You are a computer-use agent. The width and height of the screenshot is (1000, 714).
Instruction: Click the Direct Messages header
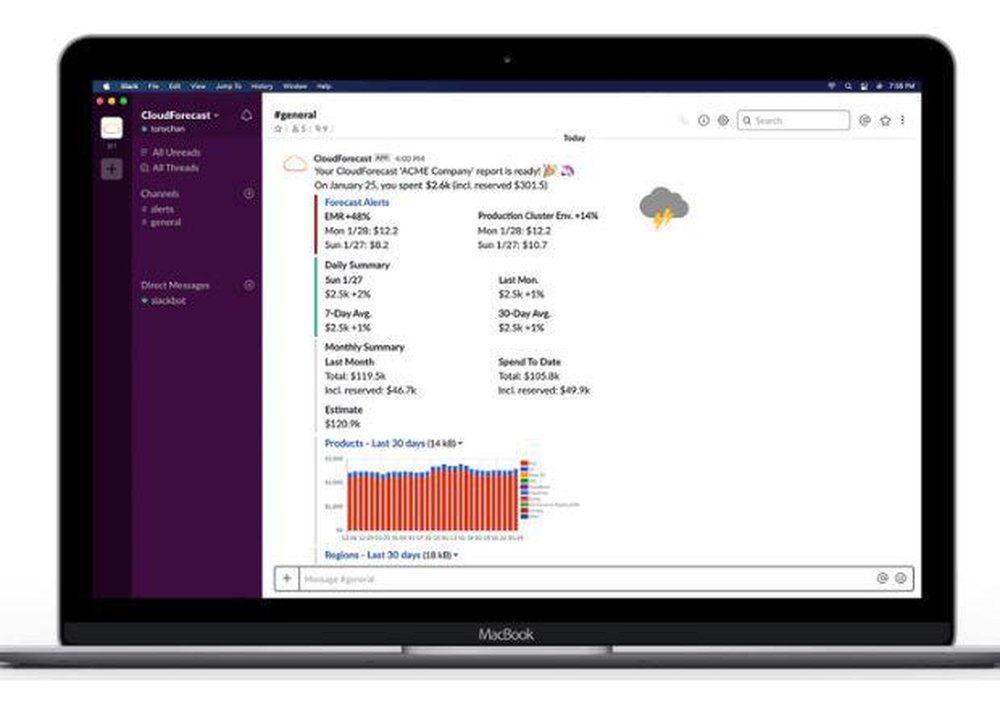click(x=175, y=286)
